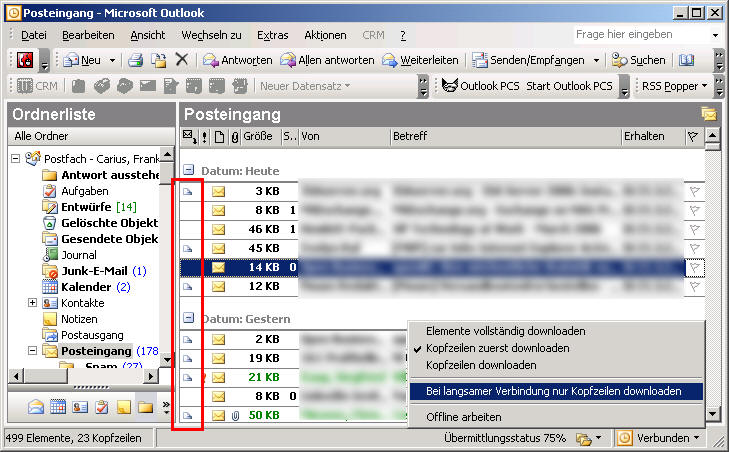Click Start Outlook PCS button
729x452 pixels.
tap(569, 86)
